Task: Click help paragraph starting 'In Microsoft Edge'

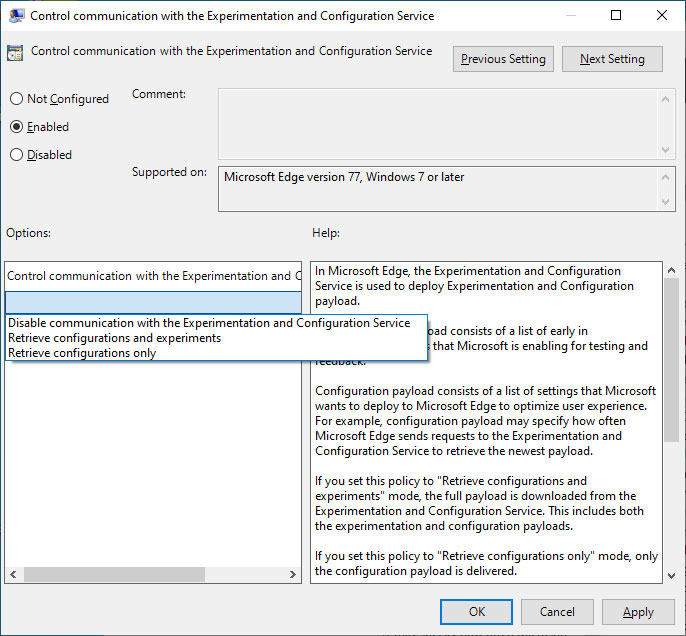Action: coord(474,286)
